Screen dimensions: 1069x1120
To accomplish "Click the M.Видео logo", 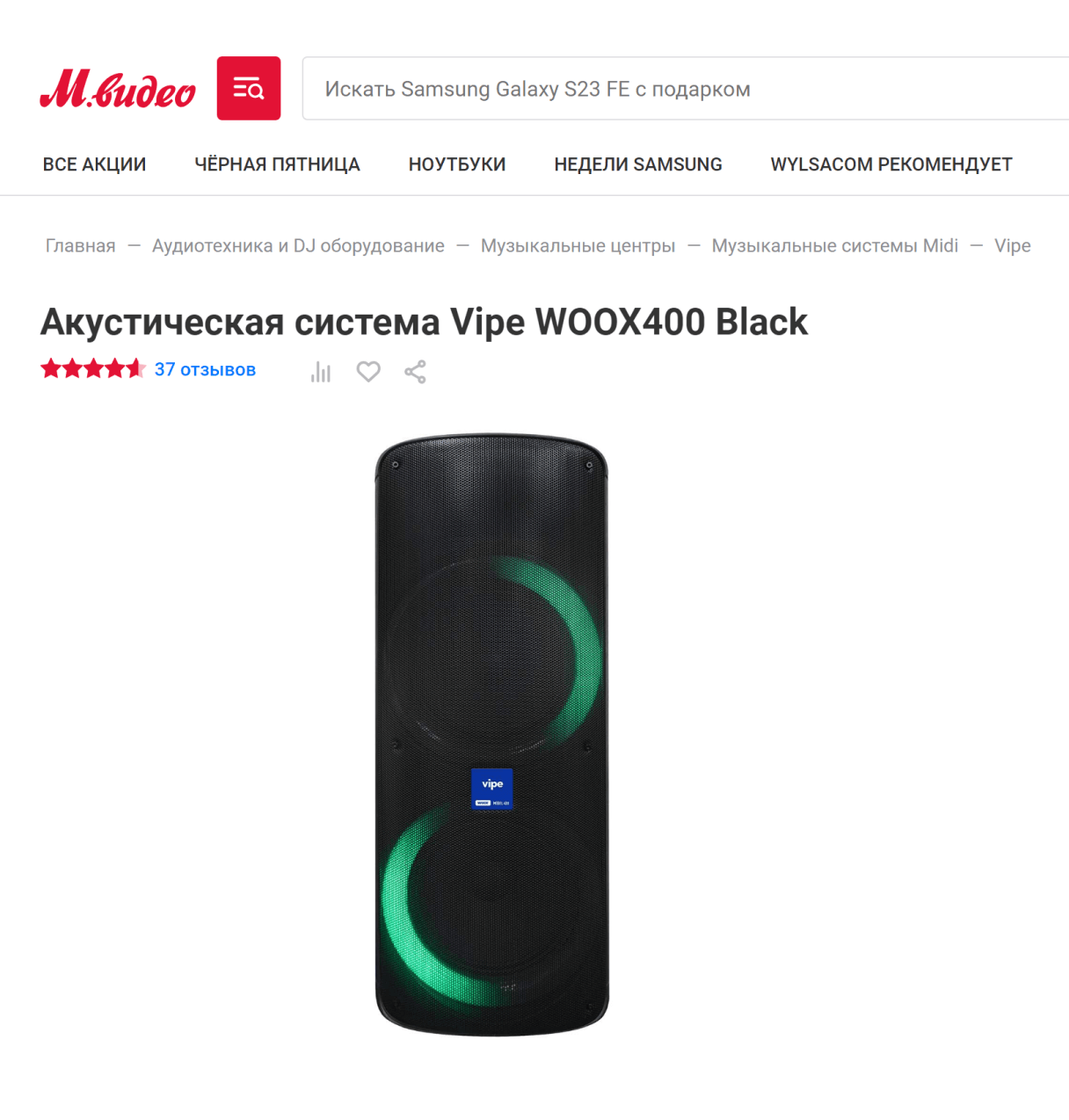I will [x=118, y=89].
